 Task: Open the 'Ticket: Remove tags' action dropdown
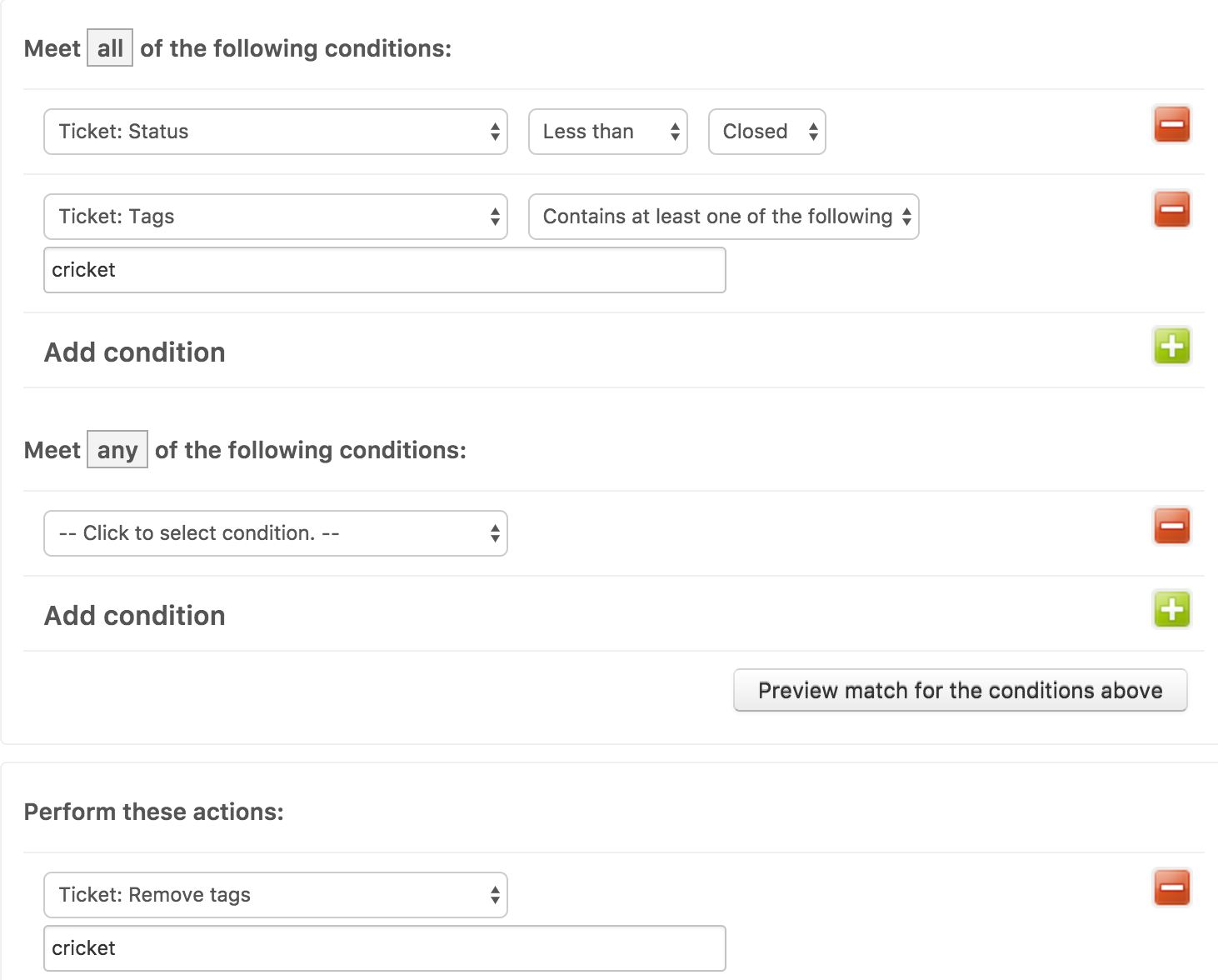[x=275, y=895]
